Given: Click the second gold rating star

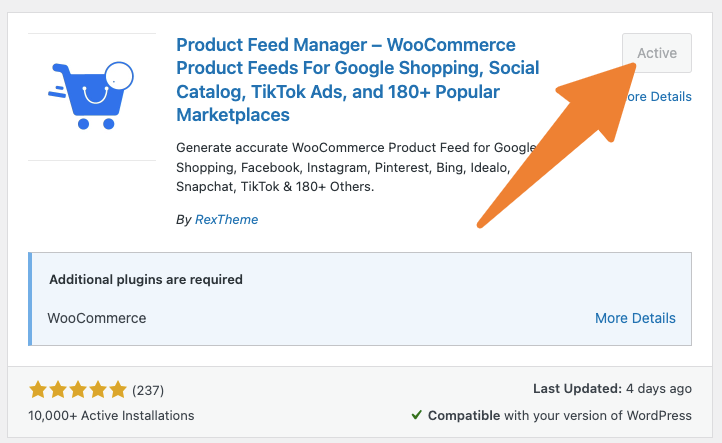Looking at the screenshot, I should tap(58, 389).
